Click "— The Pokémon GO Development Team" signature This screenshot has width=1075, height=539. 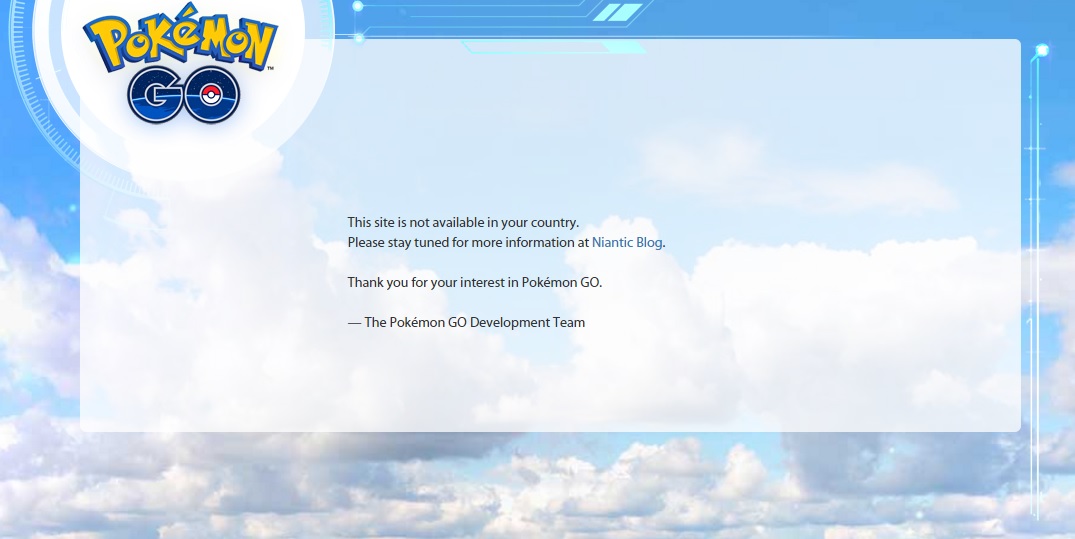tap(466, 322)
